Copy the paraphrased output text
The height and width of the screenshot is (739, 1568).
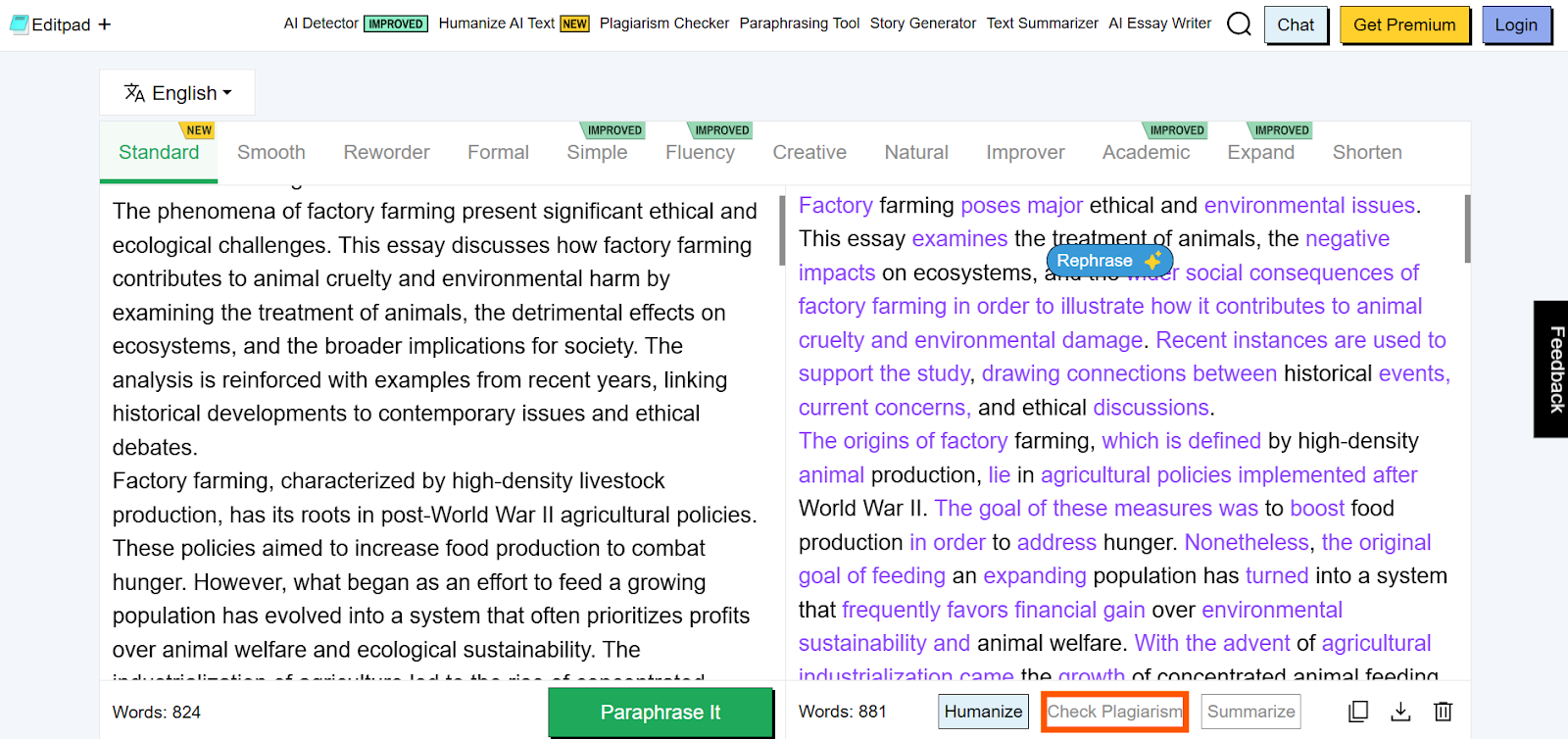[x=1358, y=712]
